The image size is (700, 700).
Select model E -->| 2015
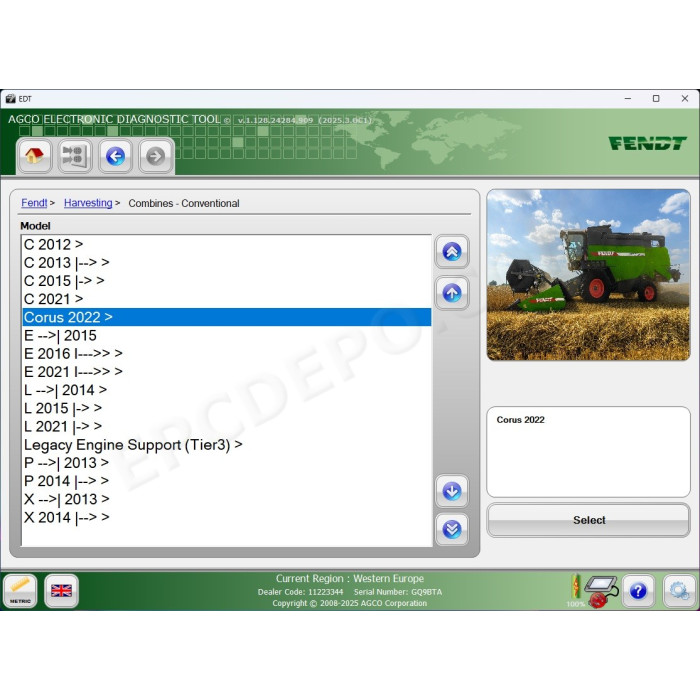pos(227,336)
